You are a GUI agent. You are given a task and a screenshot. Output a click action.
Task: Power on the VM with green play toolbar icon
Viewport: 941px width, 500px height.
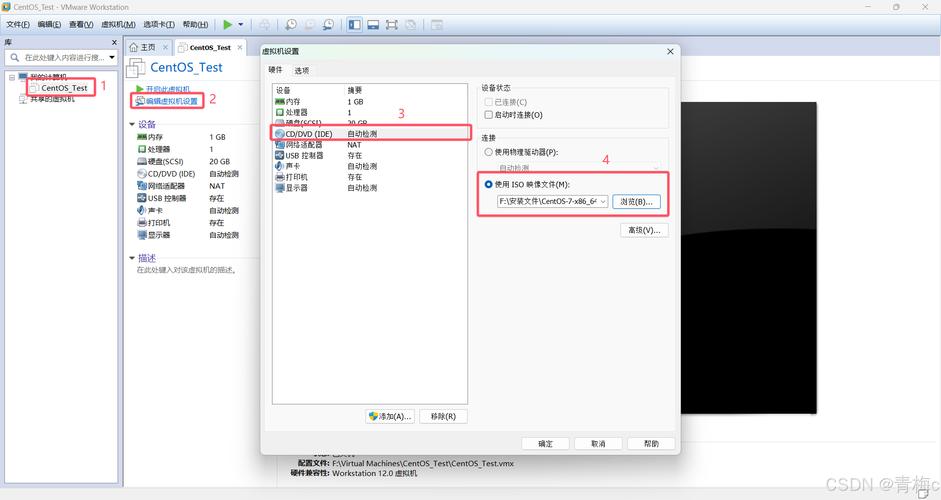click(x=227, y=25)
